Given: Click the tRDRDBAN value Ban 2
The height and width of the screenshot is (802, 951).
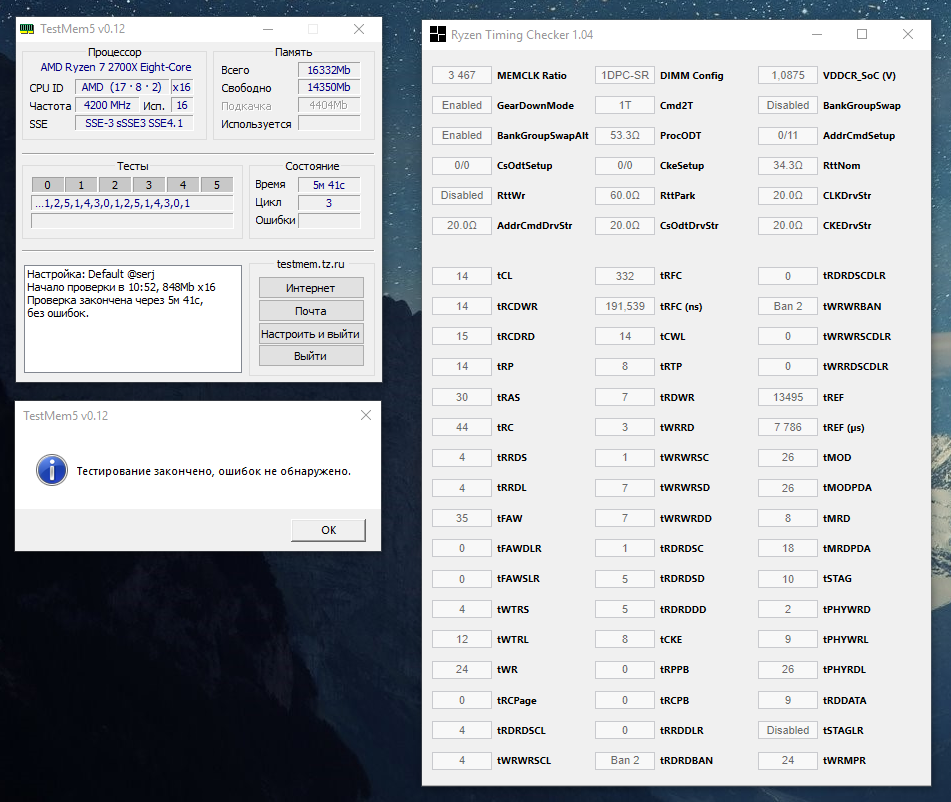Looking at the screenshot, I should pos(625,760).
